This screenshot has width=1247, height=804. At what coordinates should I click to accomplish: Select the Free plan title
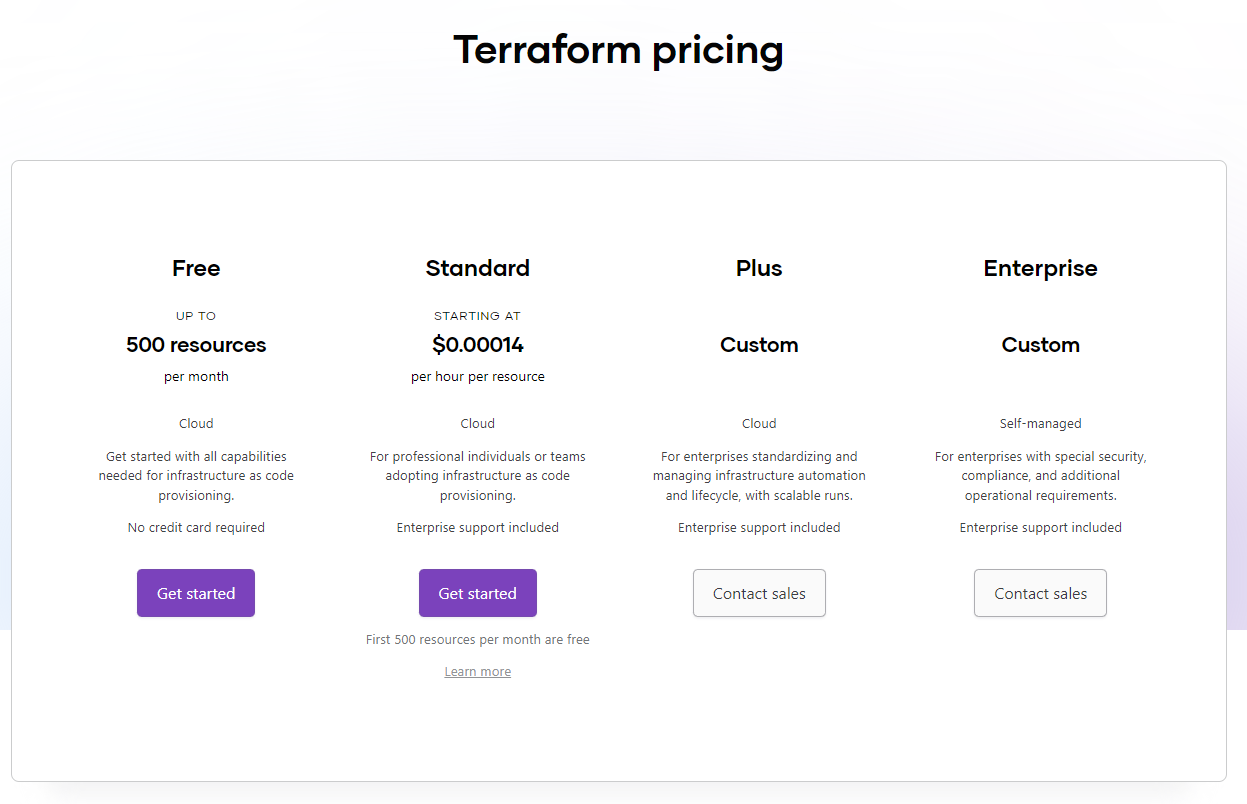pyautogui.click(x=196, y=268)
